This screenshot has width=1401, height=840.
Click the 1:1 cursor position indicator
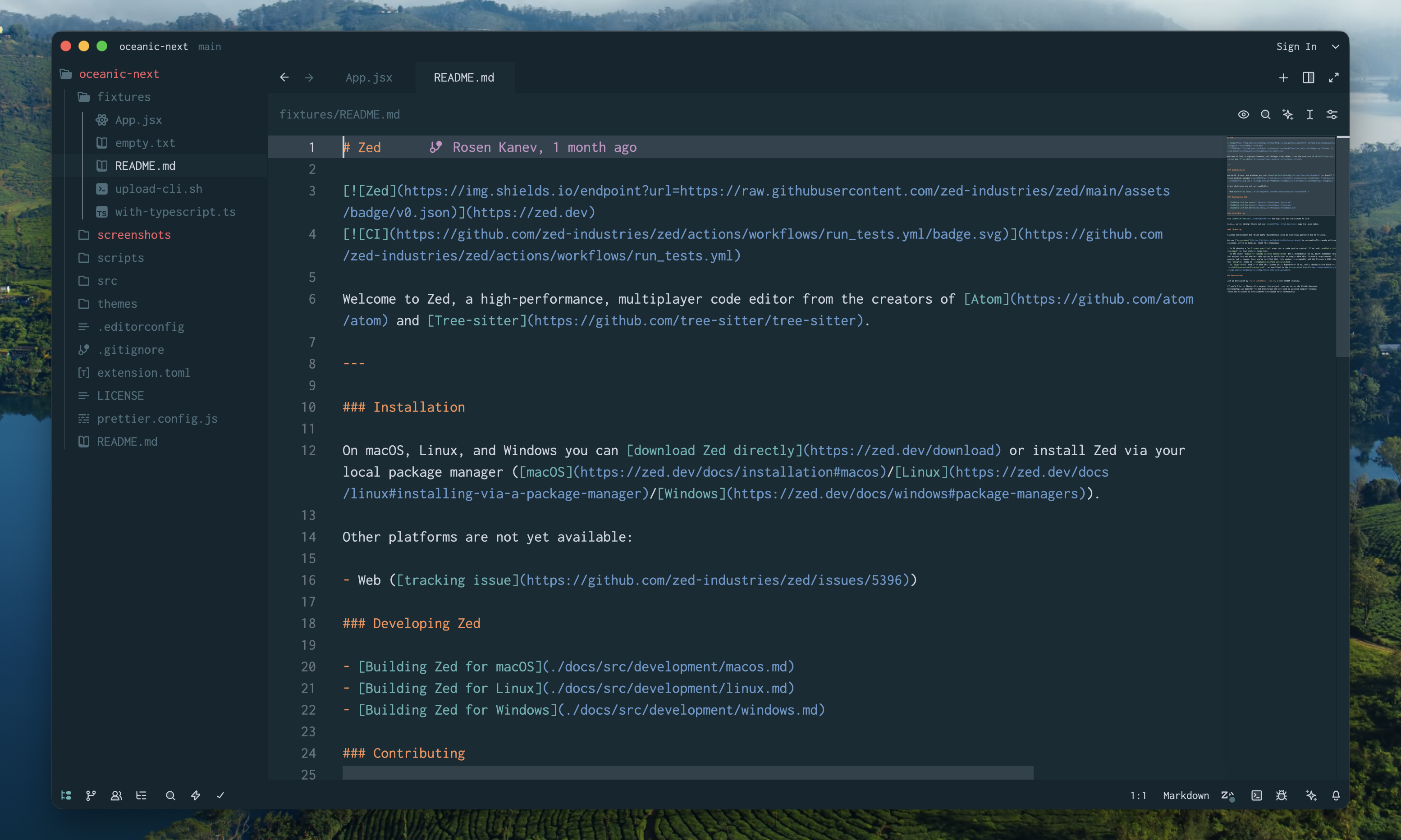[x=1138, y=795]
